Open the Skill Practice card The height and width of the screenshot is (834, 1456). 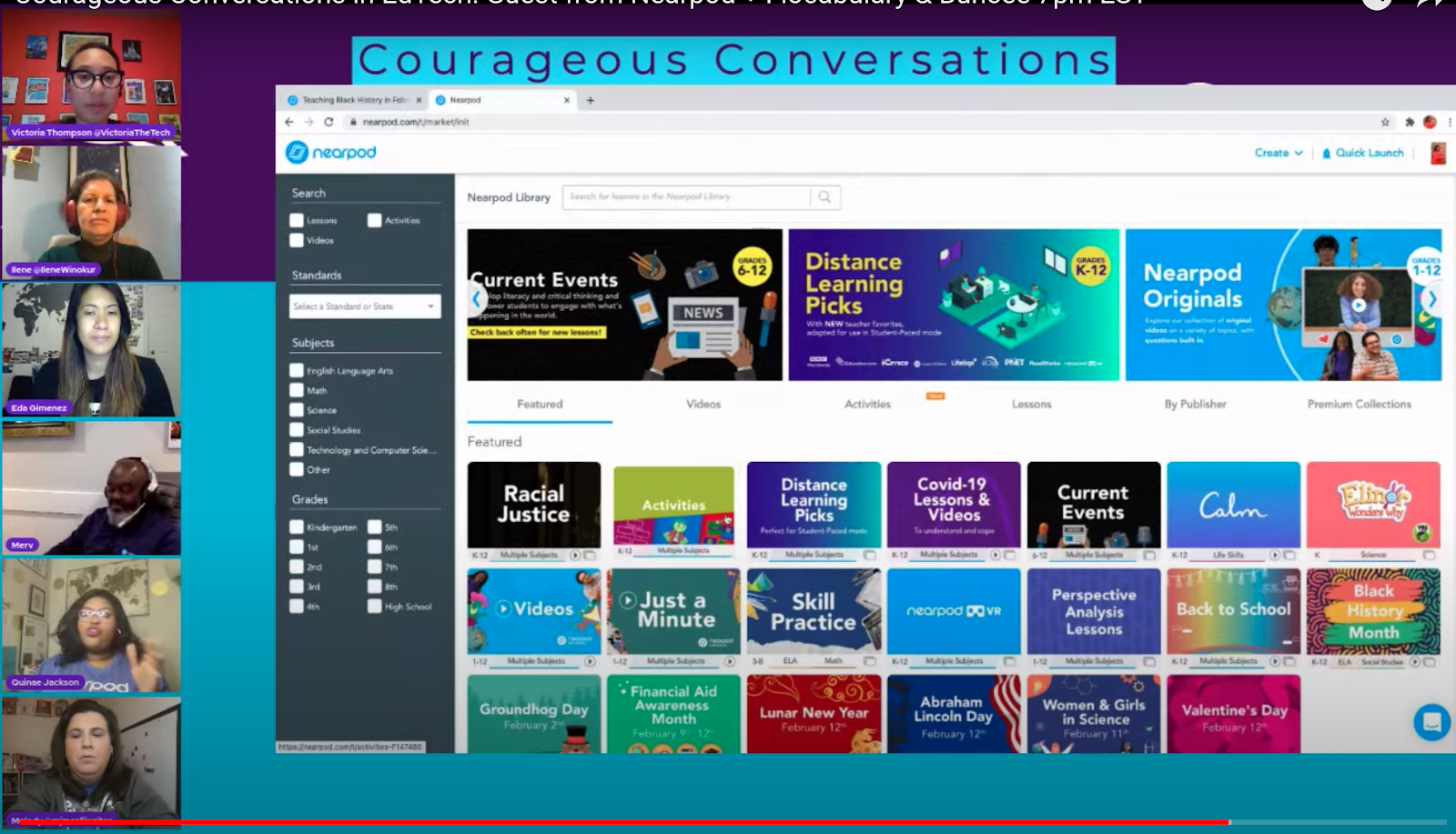click(x=814, y=618)
